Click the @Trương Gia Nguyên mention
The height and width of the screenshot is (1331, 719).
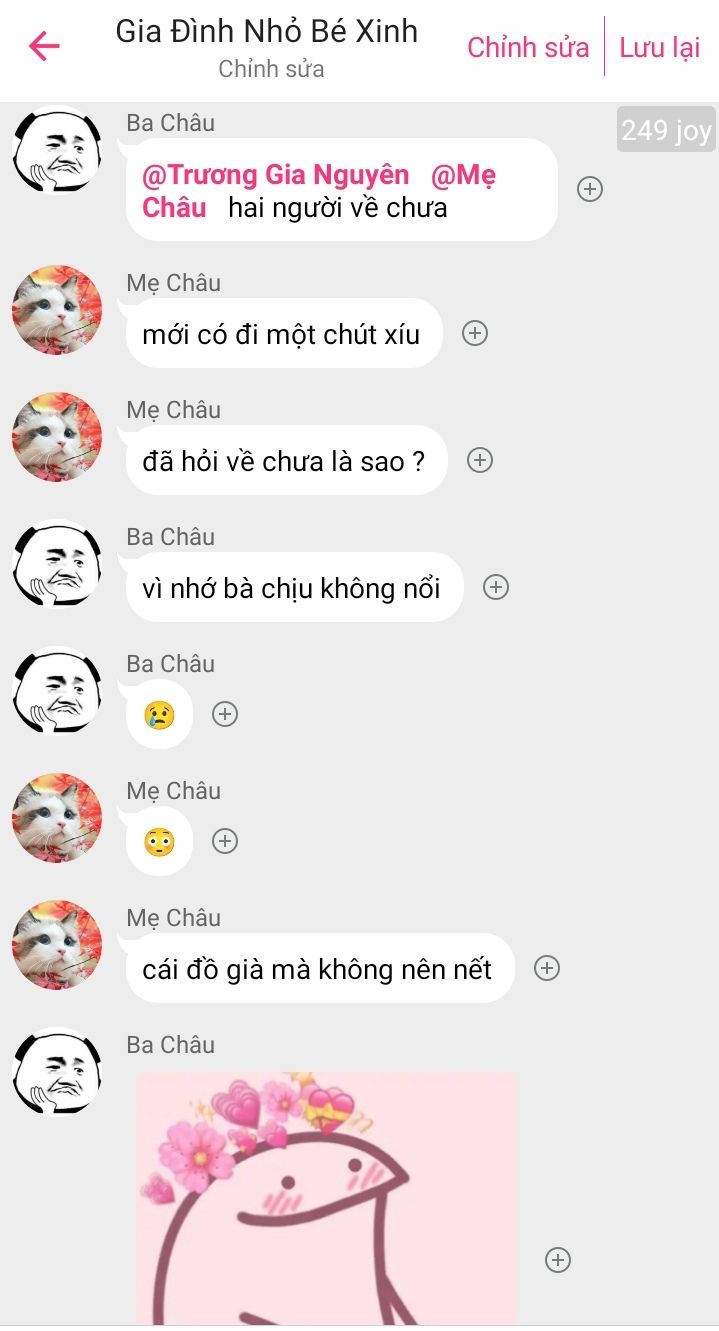276,175
